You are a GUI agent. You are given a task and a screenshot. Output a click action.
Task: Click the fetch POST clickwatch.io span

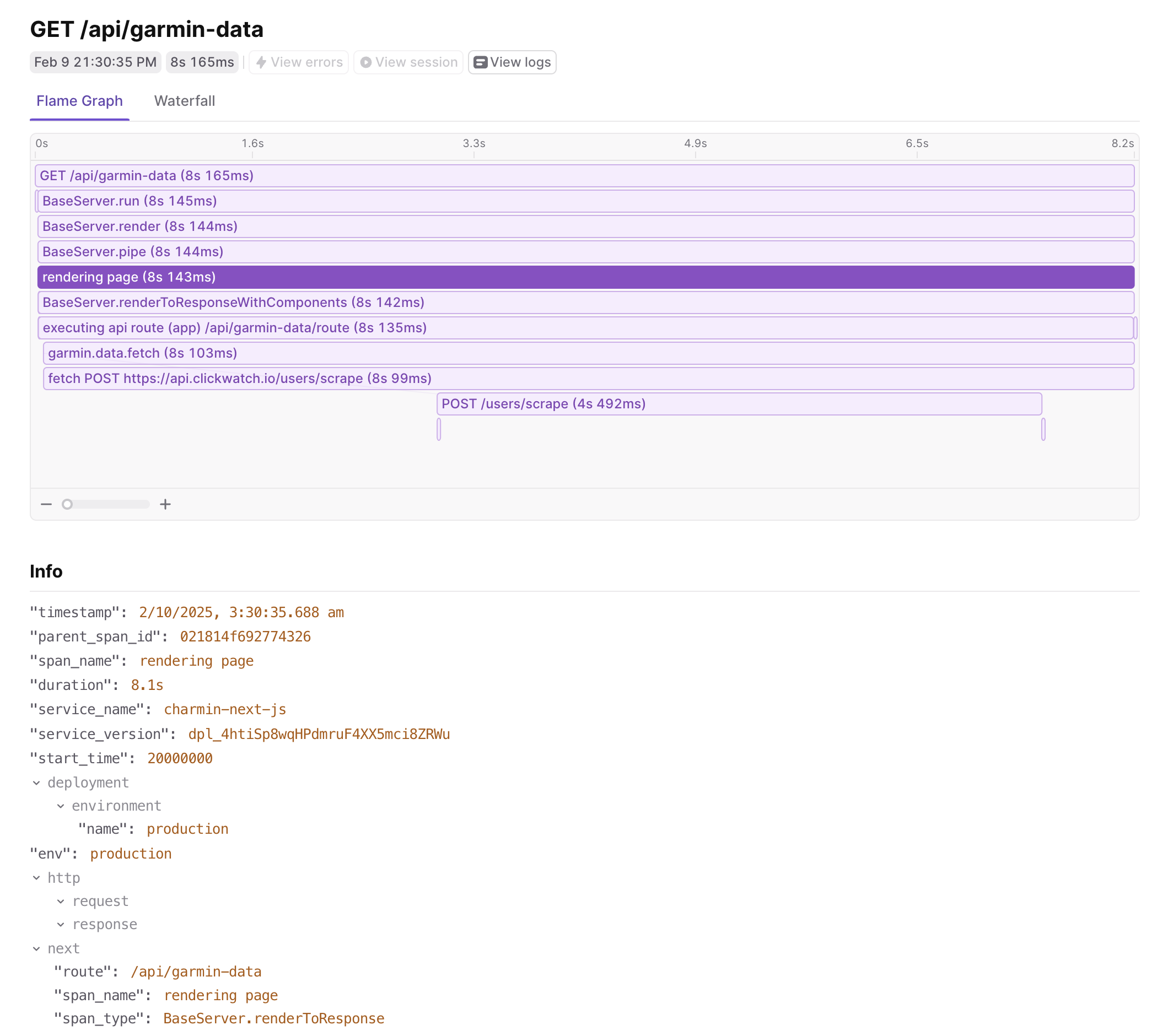(x=588, y=379)
